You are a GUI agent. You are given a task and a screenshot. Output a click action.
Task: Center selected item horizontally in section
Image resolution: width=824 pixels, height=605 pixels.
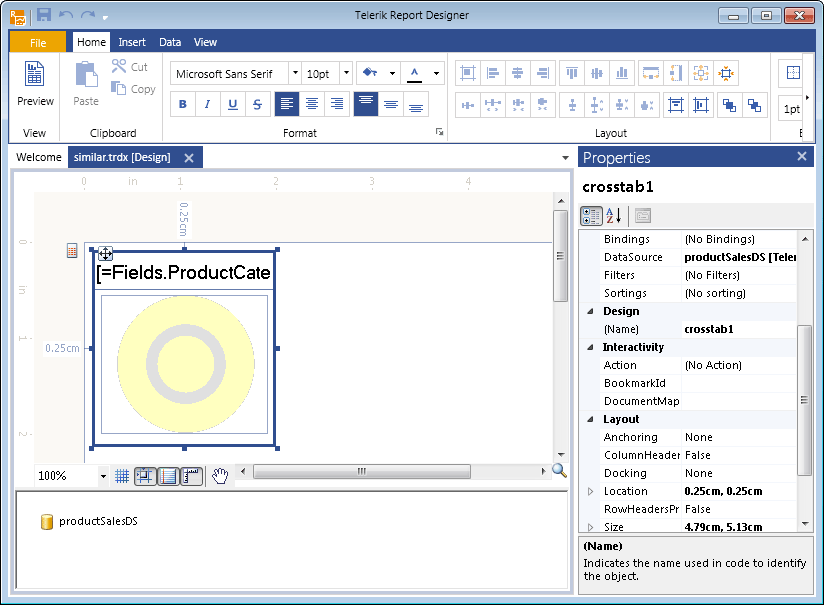coord(676,105)
